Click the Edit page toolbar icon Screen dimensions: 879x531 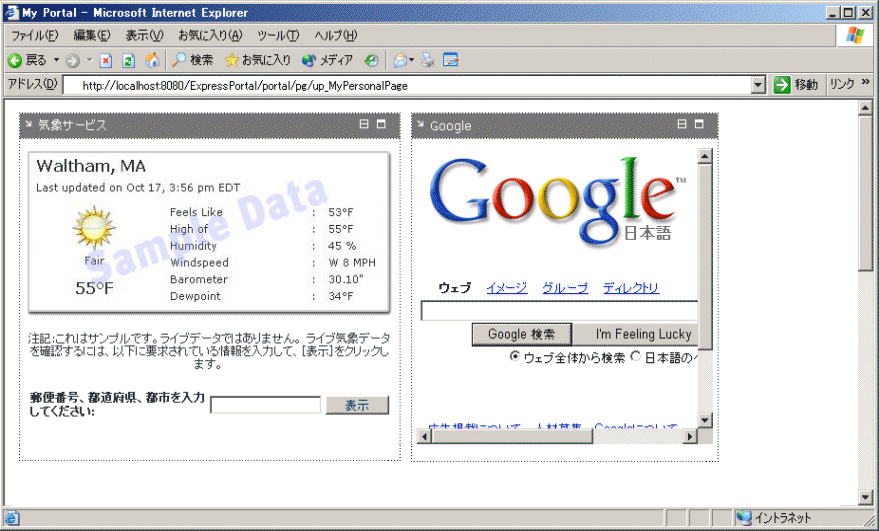[451, 60]
